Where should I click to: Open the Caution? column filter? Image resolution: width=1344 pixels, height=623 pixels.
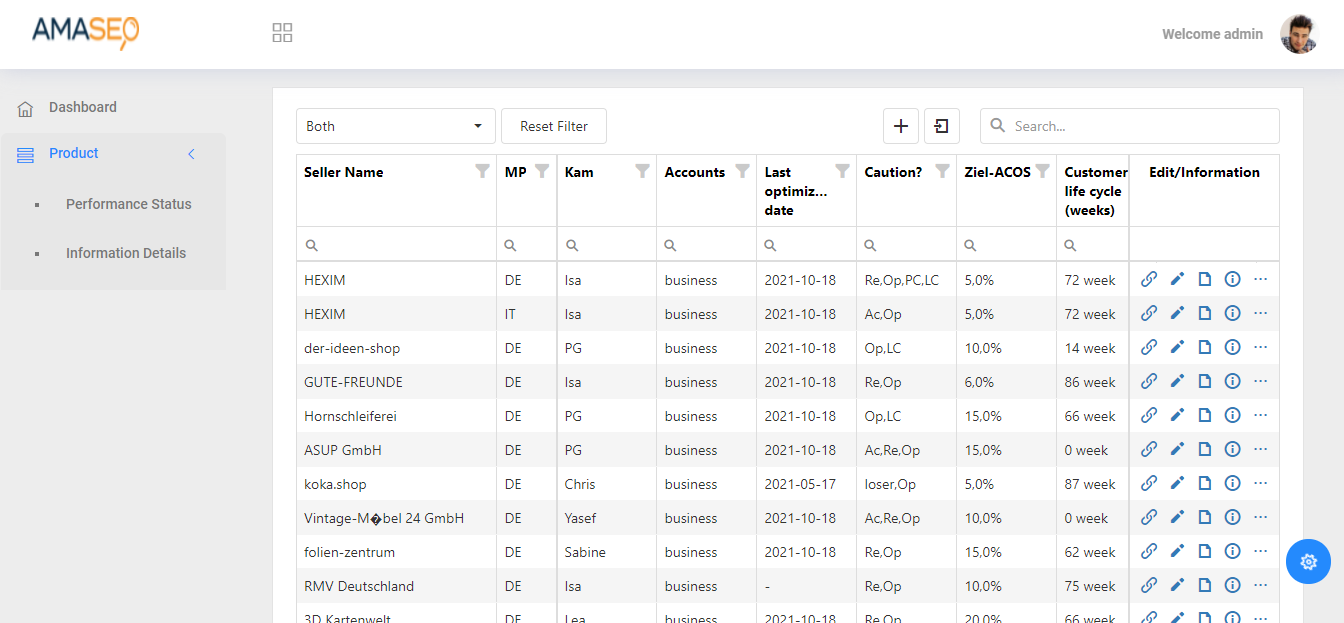point(943,171)
